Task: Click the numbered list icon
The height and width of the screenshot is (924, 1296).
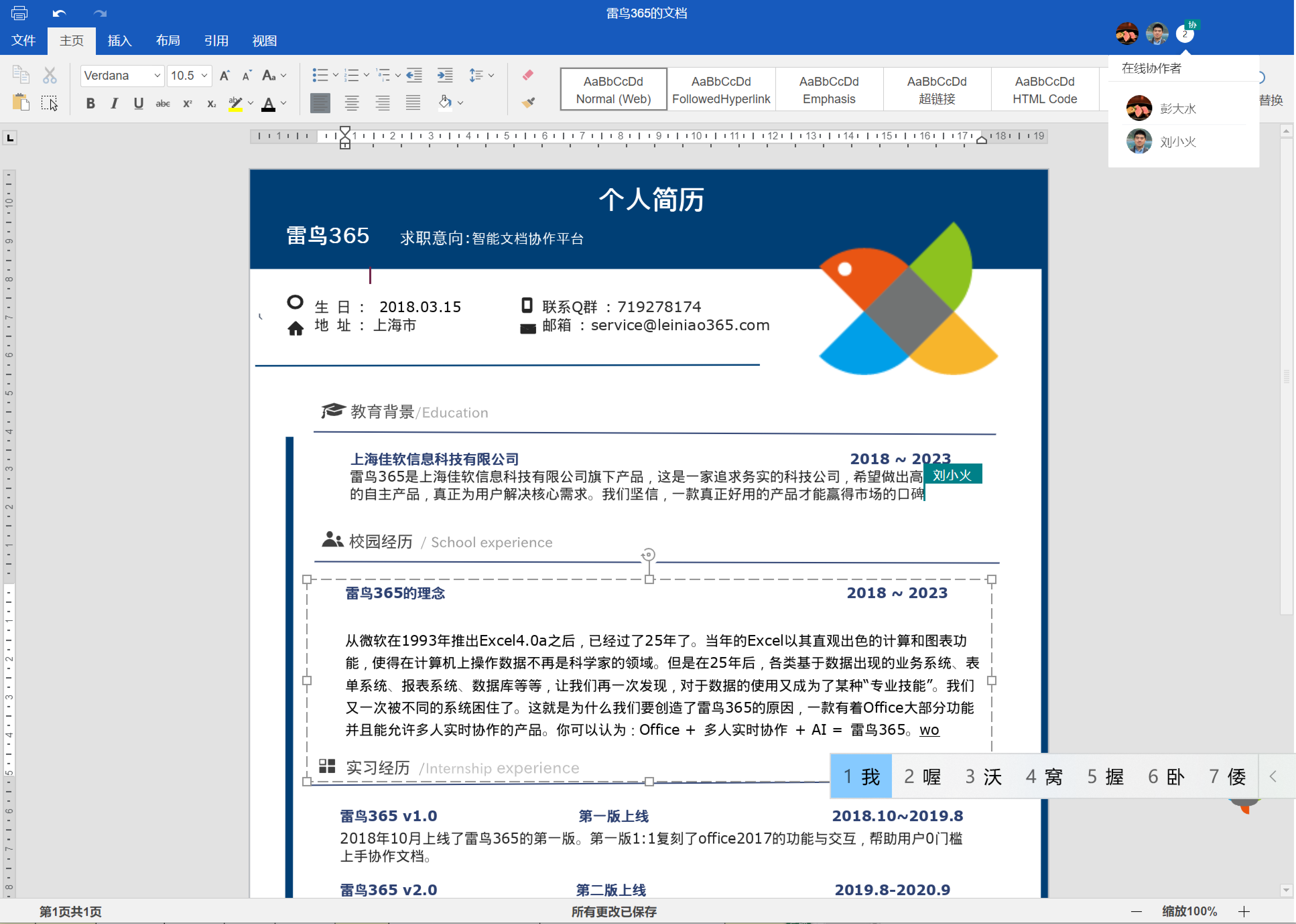Action: [x=351, y=75]
